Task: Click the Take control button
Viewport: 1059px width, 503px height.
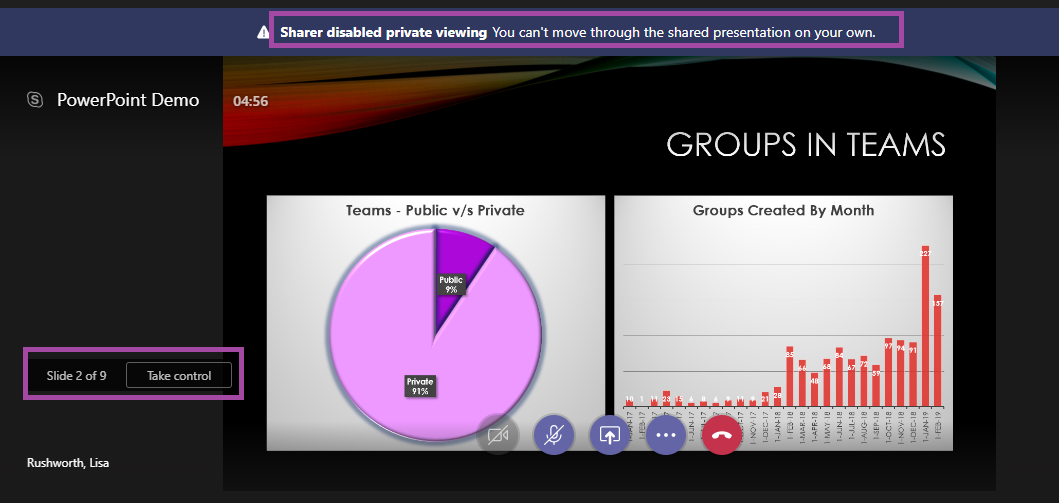Action: pyautogui.click(x=179, y=375)
